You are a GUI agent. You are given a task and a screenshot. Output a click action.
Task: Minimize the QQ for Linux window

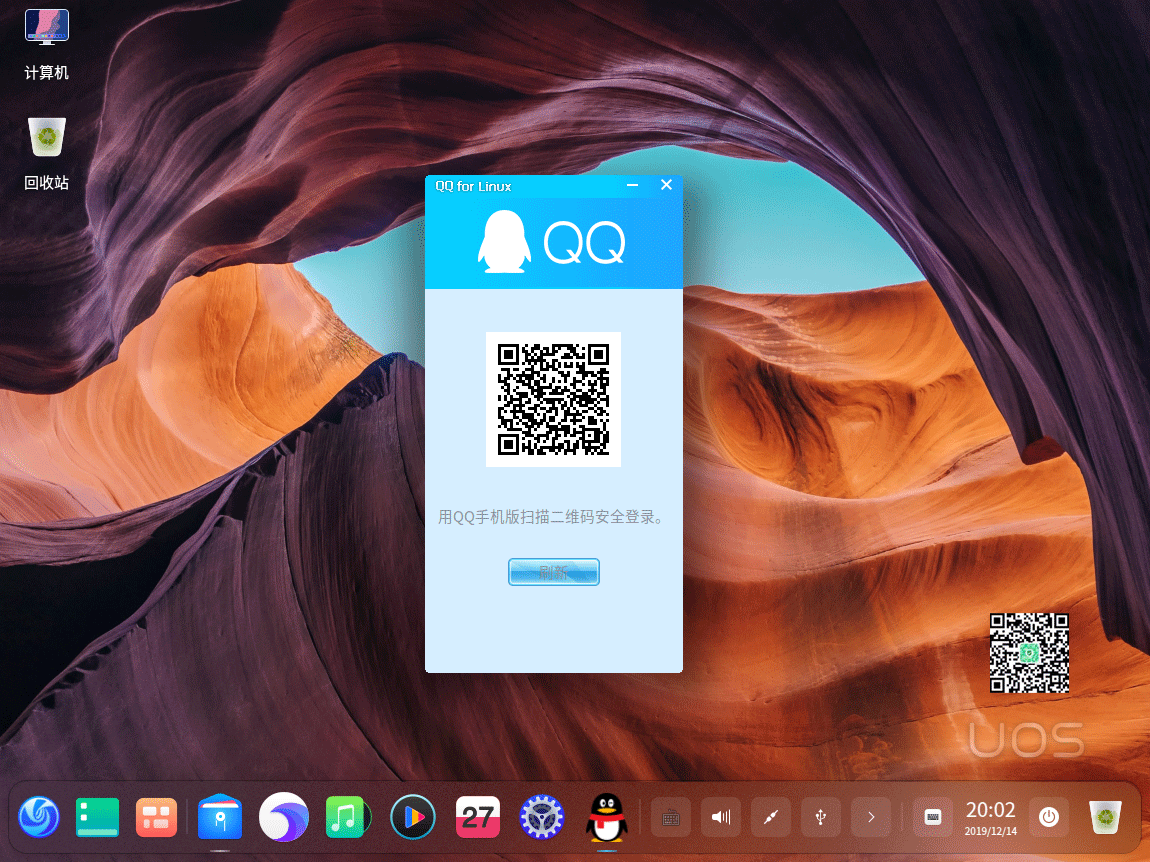(x=632, y=186)
